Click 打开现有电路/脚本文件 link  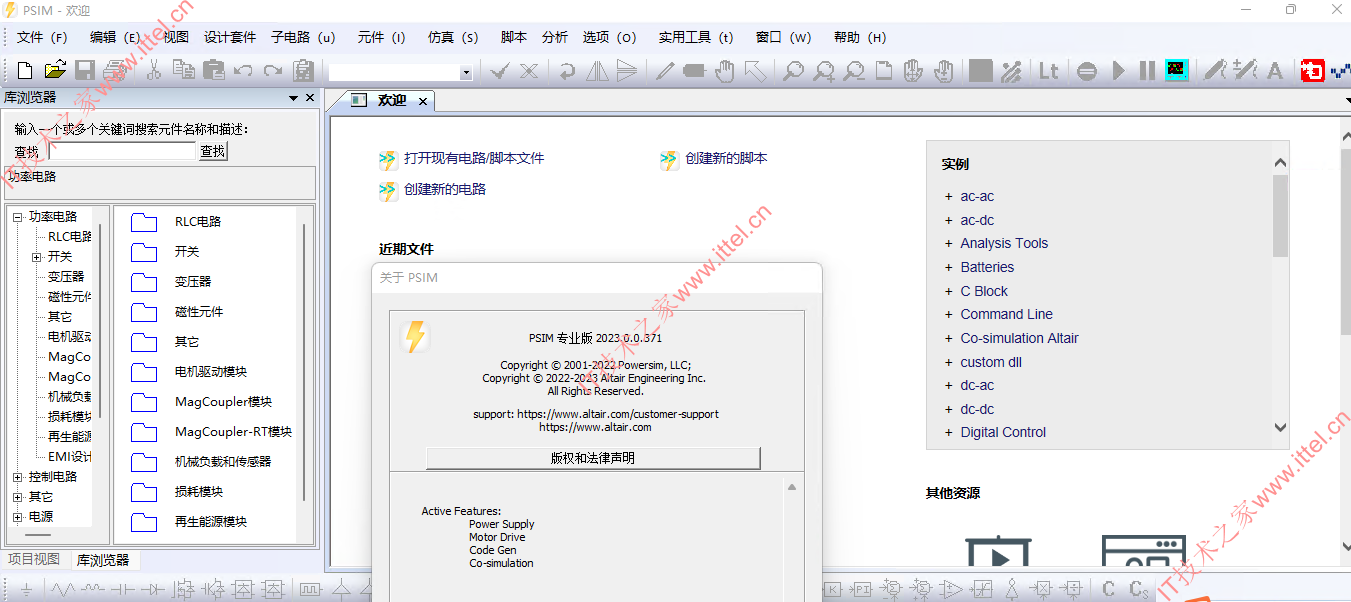tap(474, 158)
